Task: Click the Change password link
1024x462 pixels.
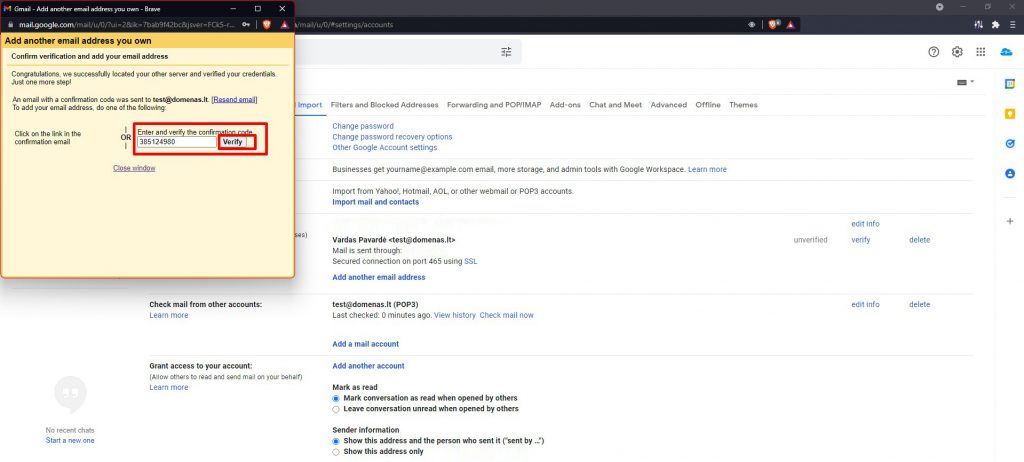Action: pyautogui.click(x=363, y=126)
